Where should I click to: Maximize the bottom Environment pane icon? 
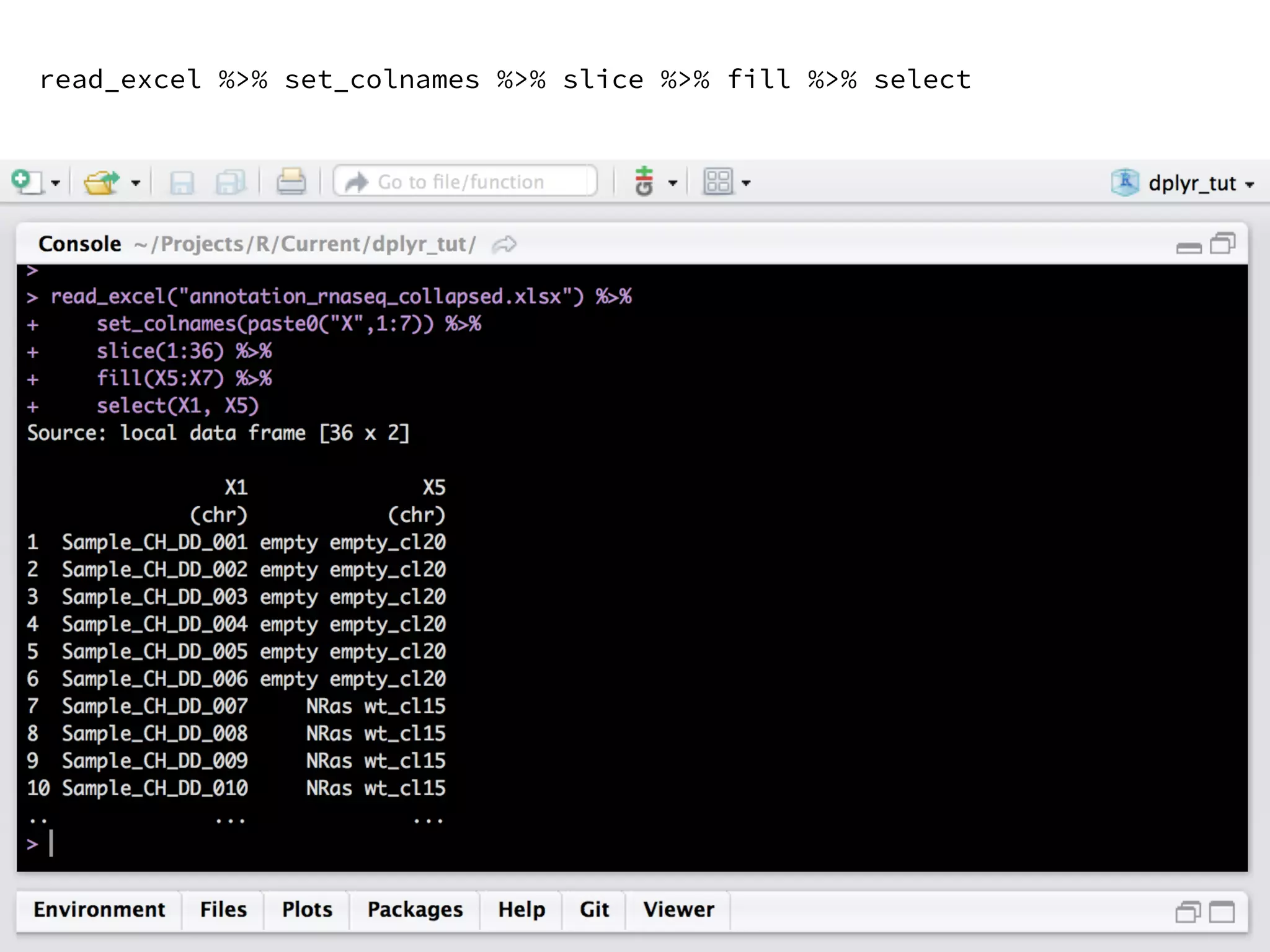[1222, 912]
